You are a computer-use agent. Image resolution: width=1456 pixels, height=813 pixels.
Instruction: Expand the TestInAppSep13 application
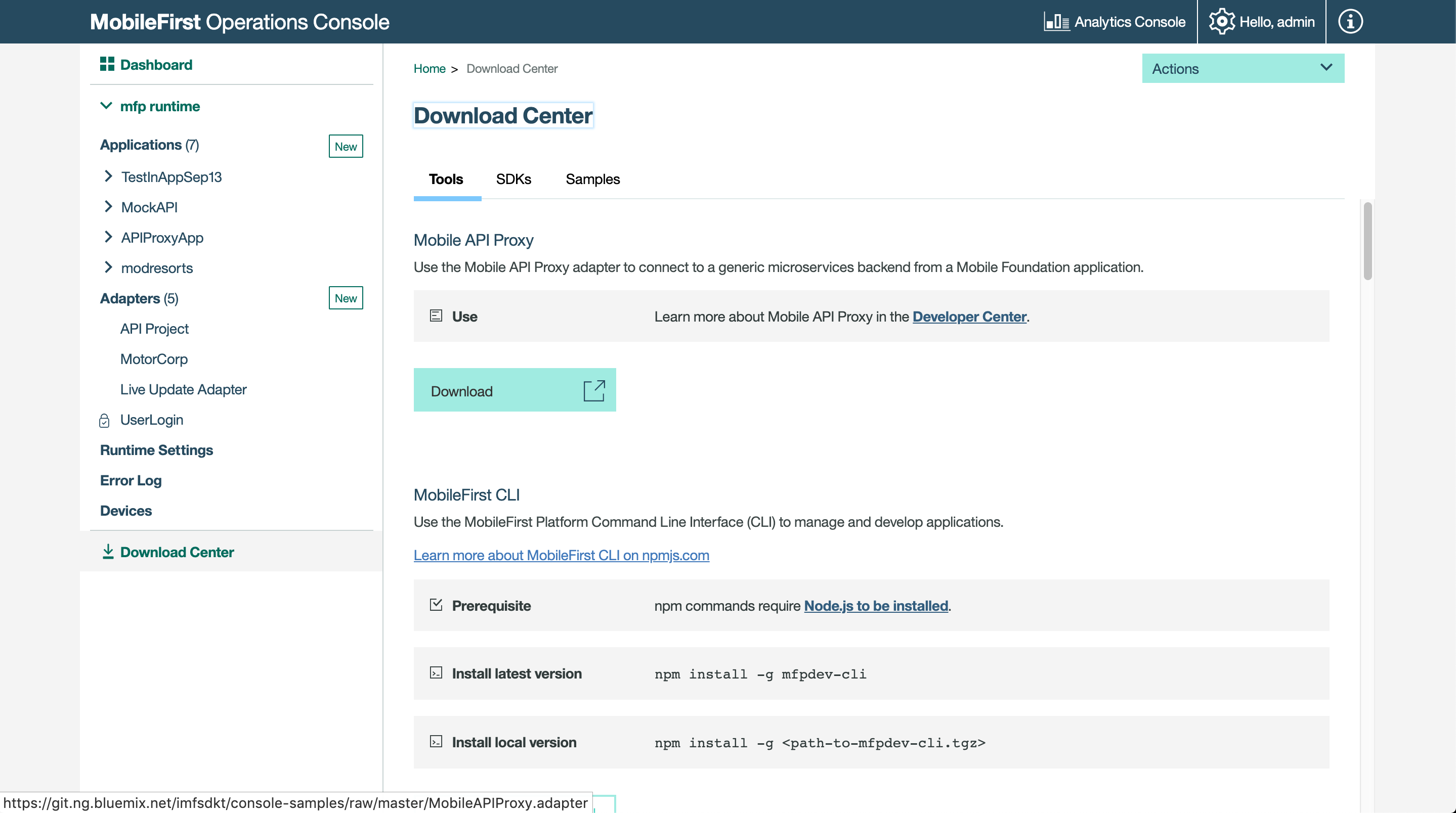(108, 176)
